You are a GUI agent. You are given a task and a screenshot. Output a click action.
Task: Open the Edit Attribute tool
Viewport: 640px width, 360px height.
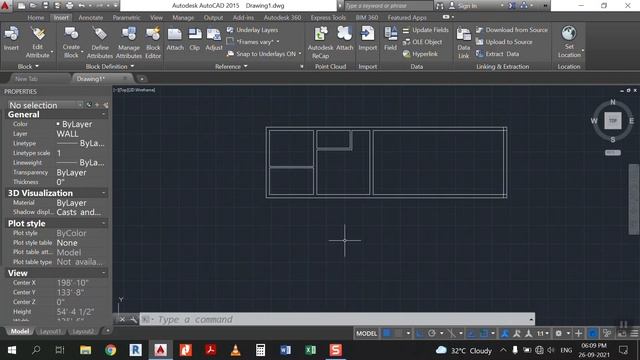[x=38, y=42]
